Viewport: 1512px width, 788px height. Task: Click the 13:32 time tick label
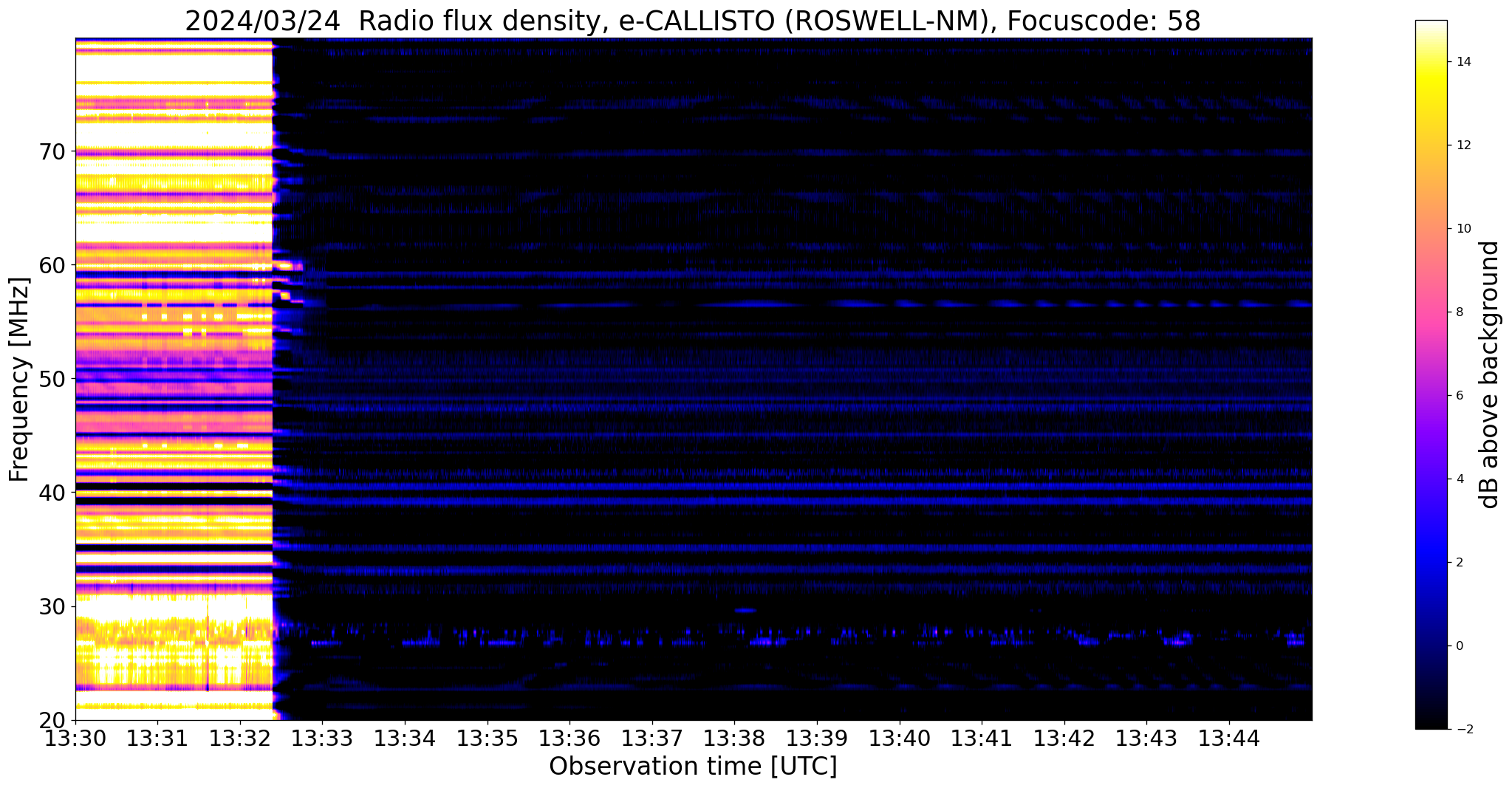point(240,738)
